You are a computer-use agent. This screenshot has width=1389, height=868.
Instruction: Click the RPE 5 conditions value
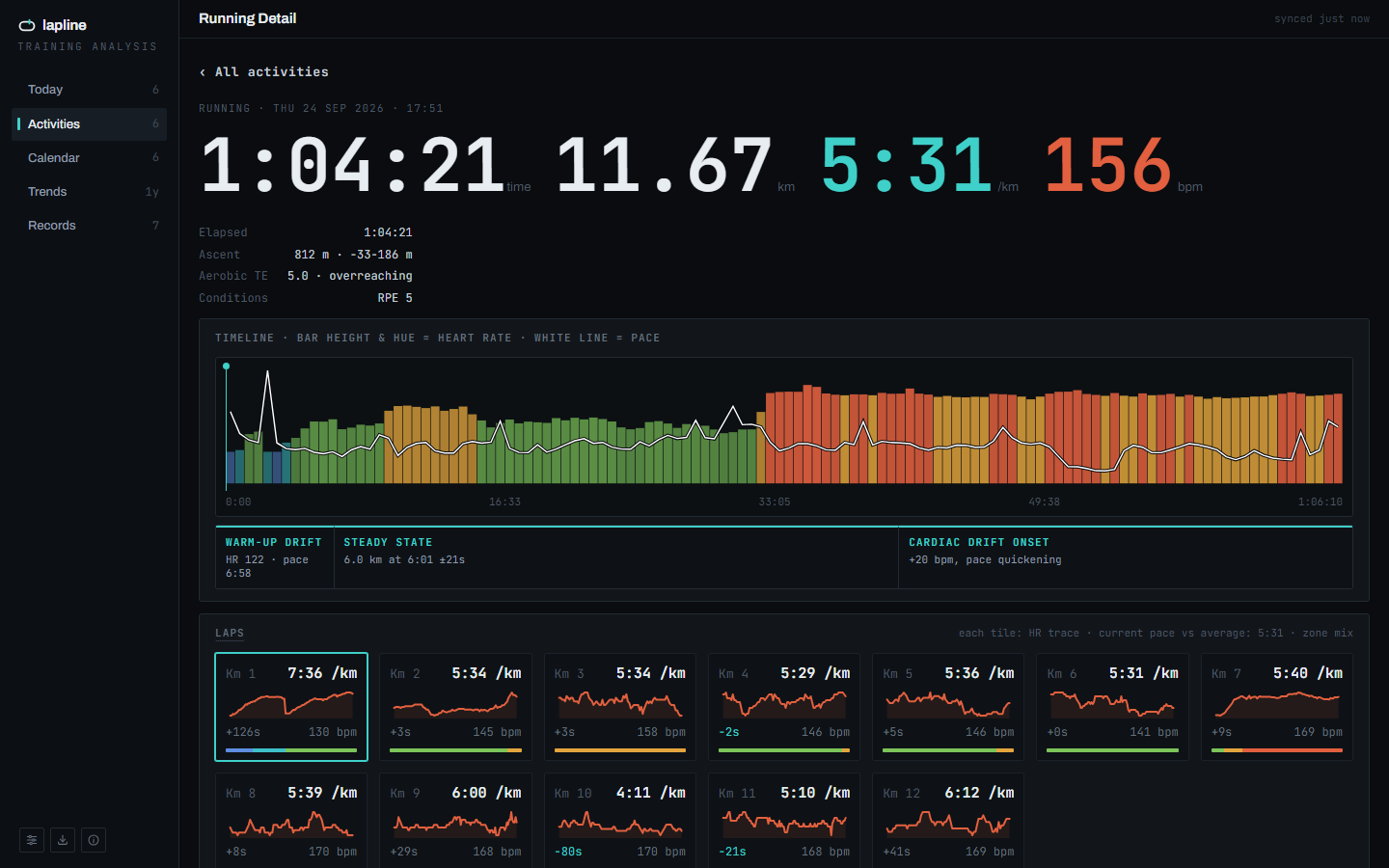[395, 298]
